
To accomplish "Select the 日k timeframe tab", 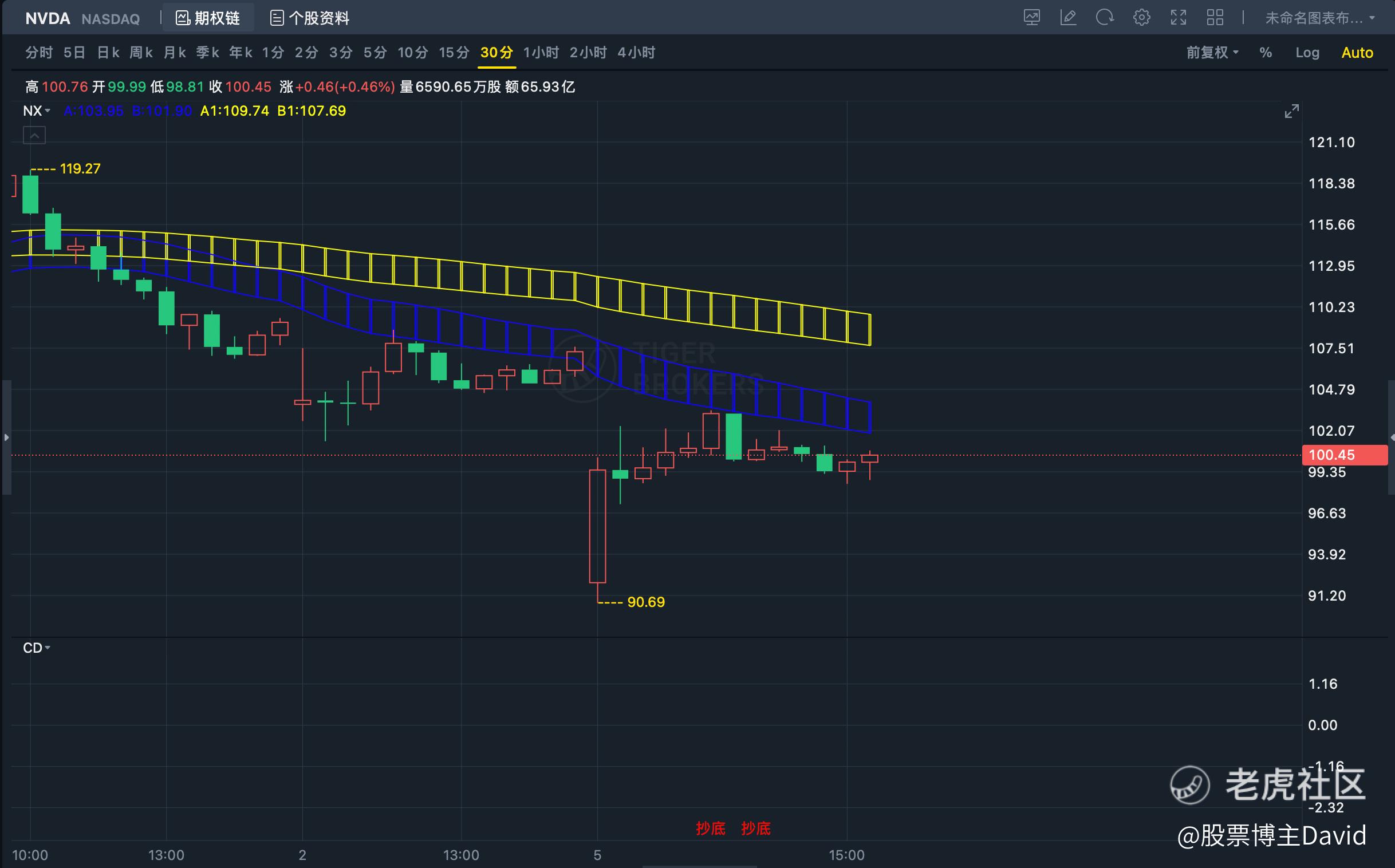I will point(108,53).
